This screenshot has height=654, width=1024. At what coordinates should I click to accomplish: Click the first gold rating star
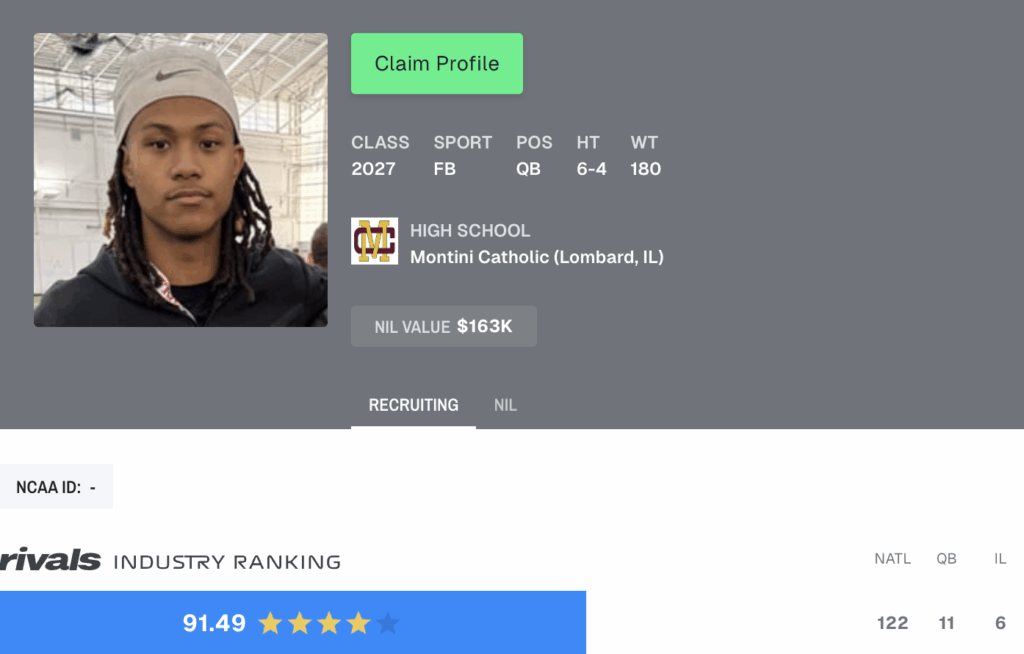coord(270,623)
